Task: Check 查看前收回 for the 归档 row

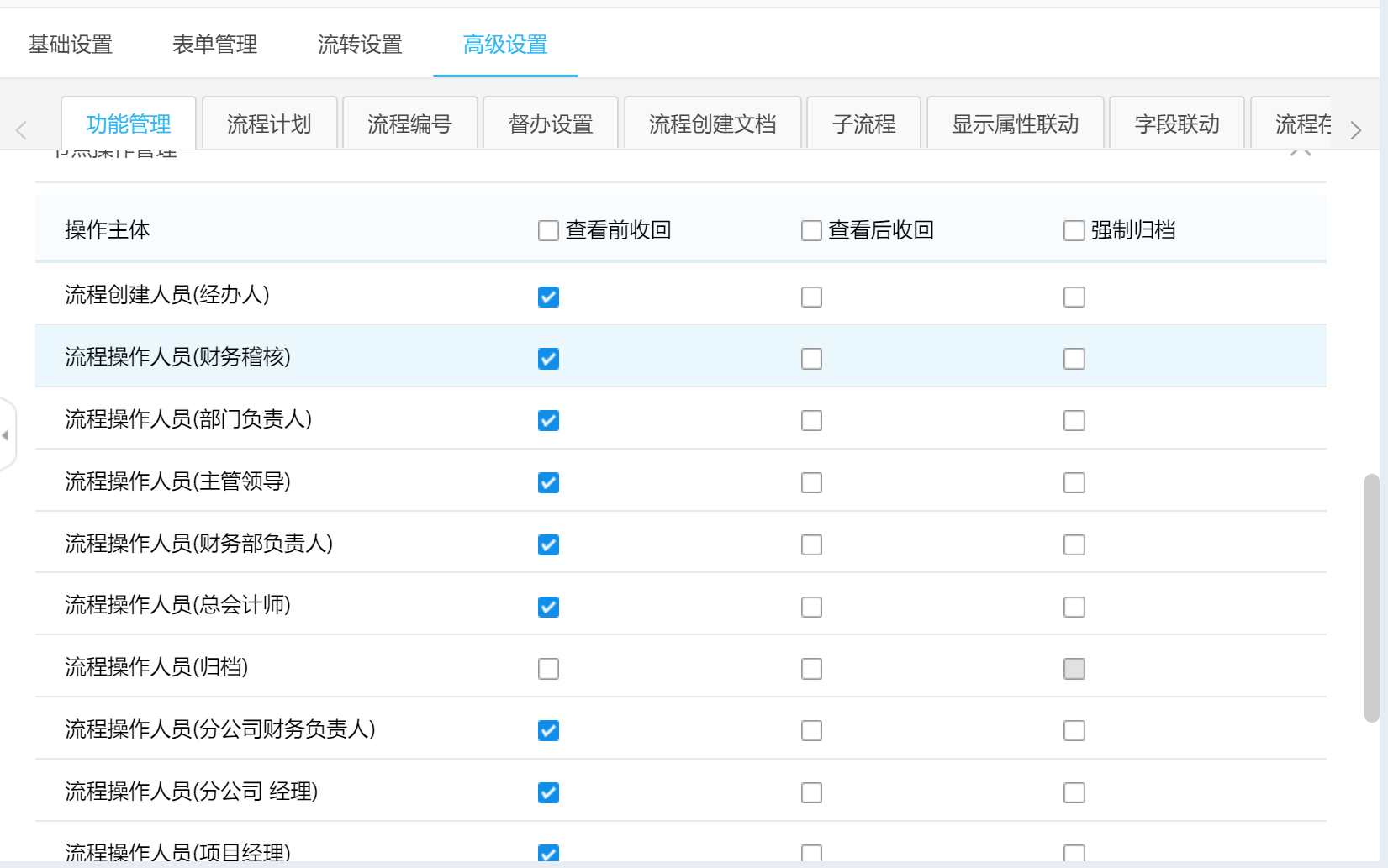Action: (548, 669)
